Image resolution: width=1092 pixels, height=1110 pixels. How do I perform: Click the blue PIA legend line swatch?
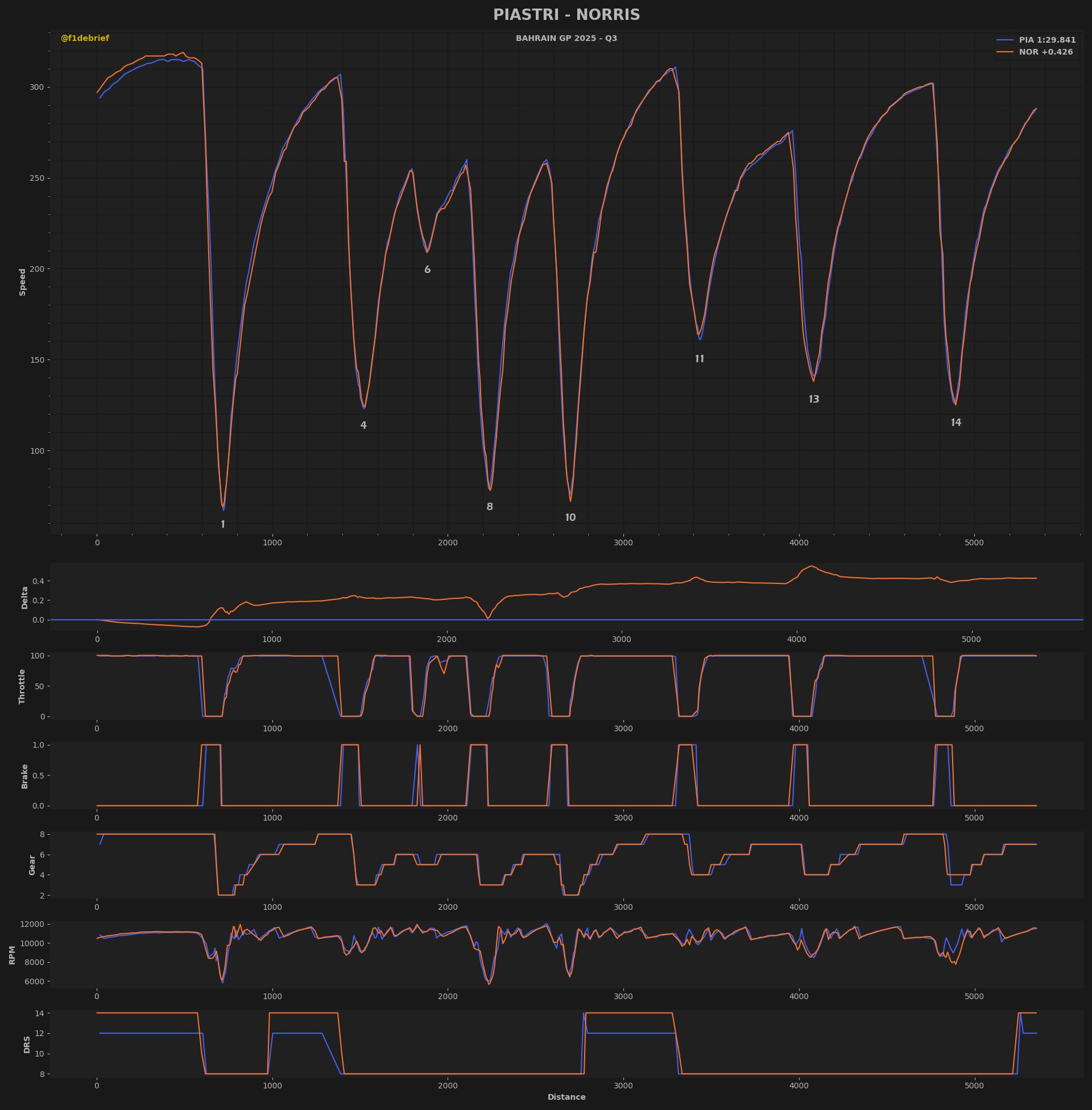click(x=1004, y=40)
